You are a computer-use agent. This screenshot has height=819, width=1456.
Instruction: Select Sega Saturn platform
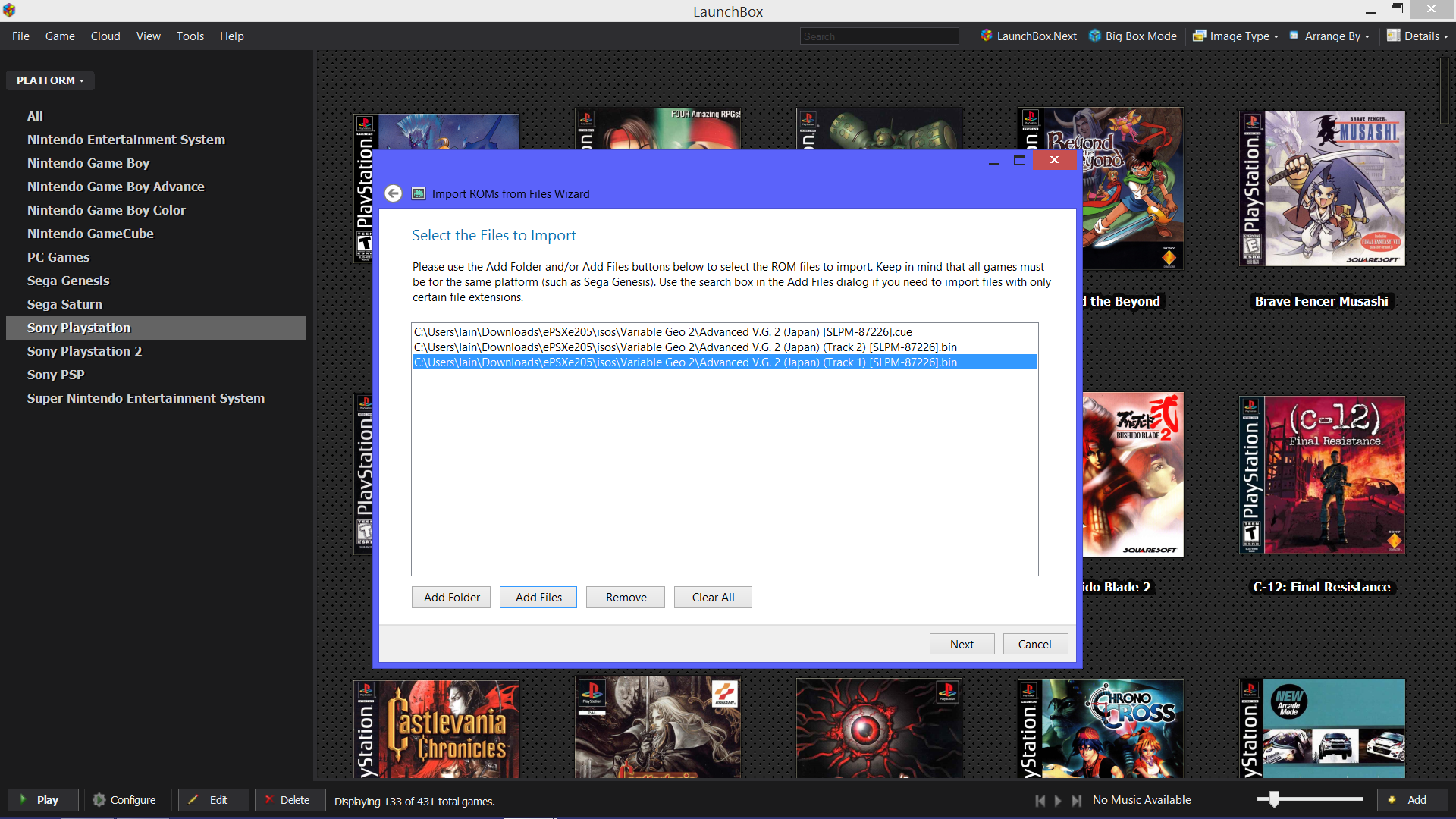point(156,304)
